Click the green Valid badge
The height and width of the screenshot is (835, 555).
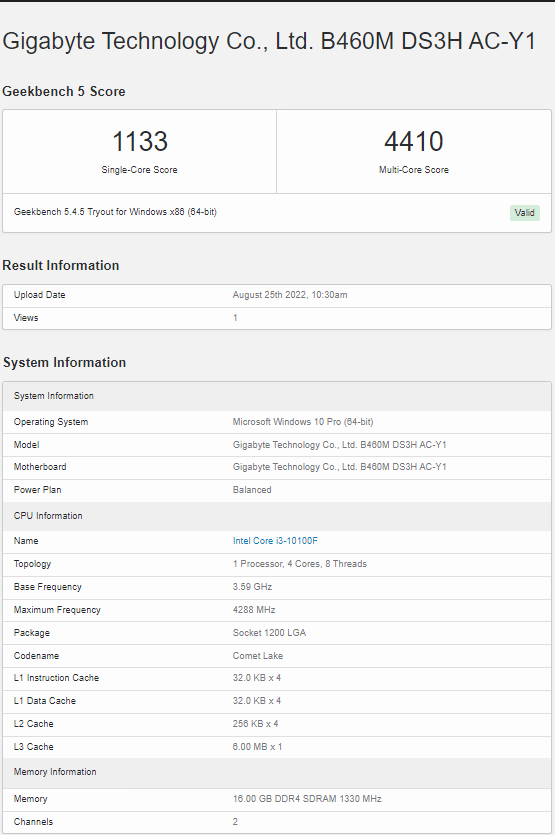click(x=525, y=213)
